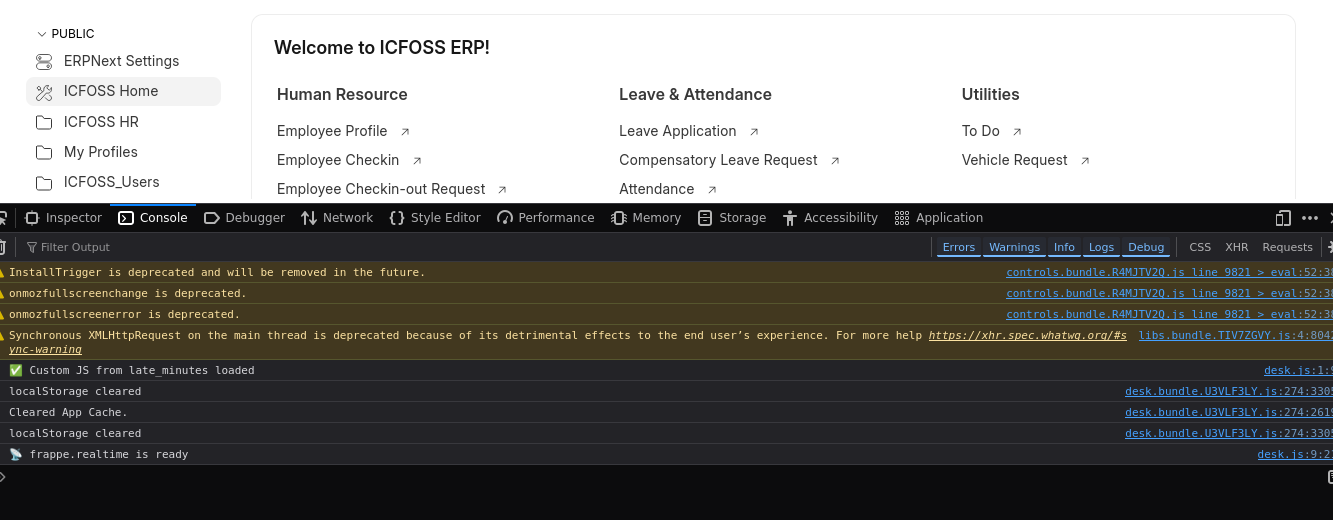The image size is (1333, 520).
Task: Open source link for onmozfullscreenerror warning
Action: tap(1169, 314)
